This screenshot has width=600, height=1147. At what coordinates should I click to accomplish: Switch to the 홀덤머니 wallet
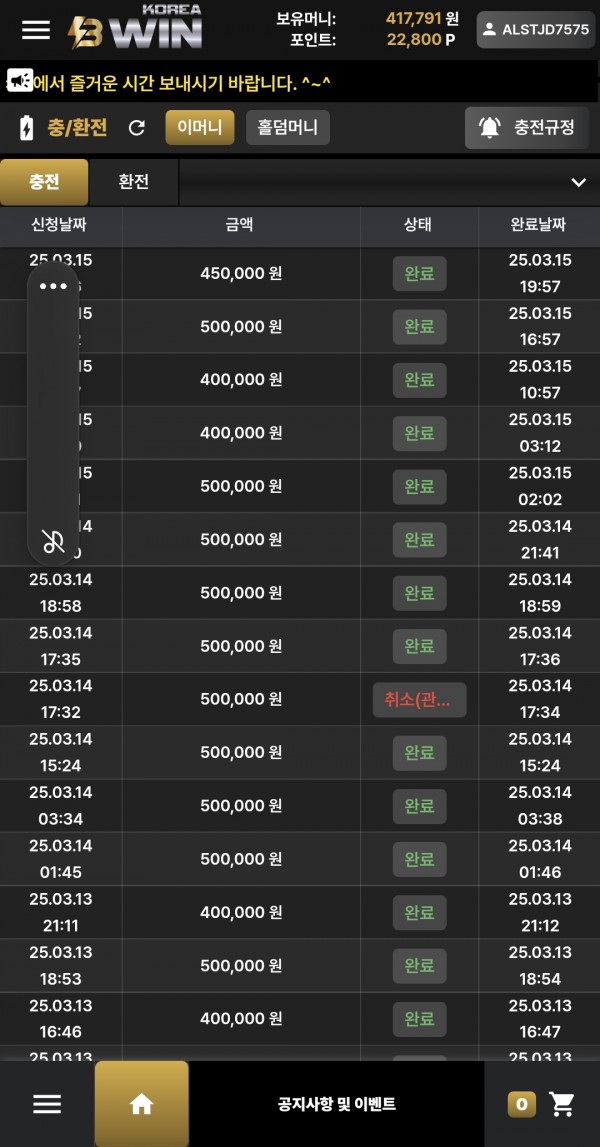coord(287,127)
